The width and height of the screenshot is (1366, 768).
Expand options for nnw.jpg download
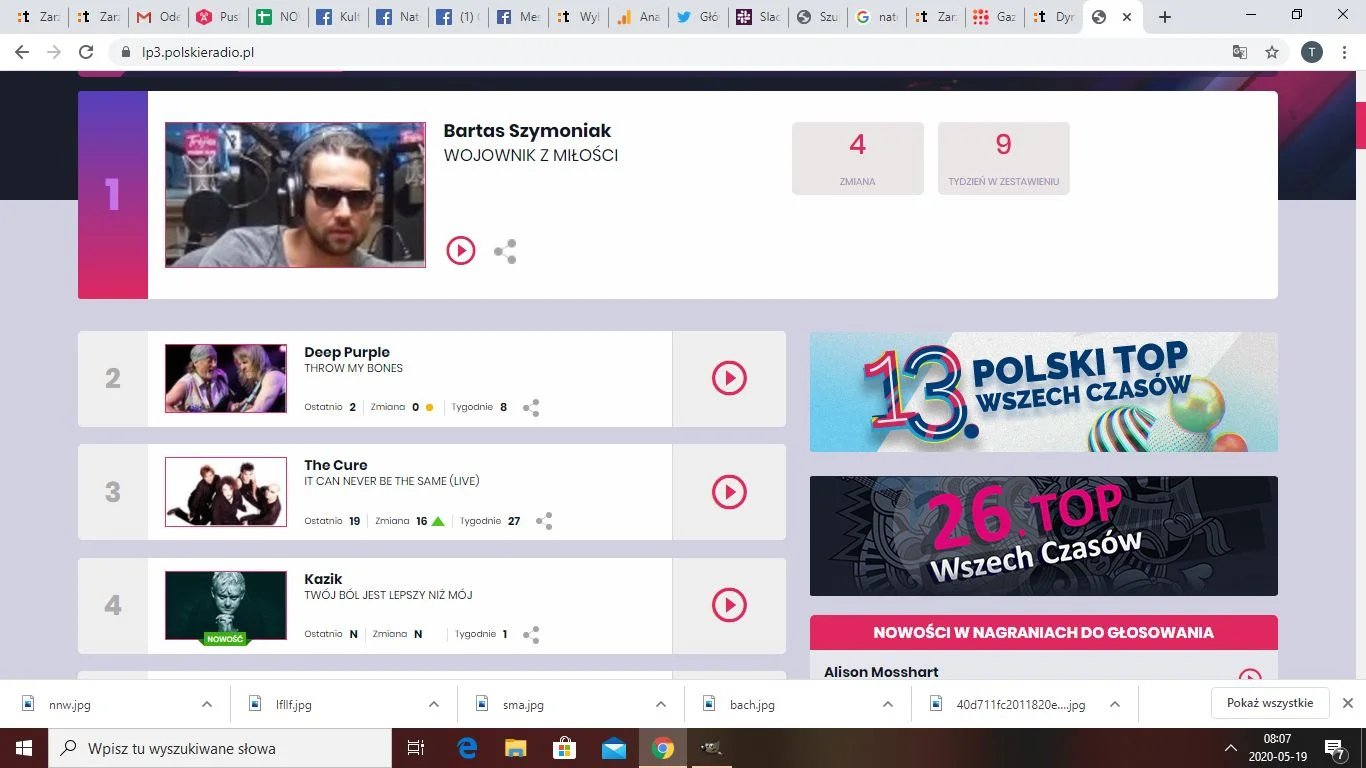click(207, 704)
